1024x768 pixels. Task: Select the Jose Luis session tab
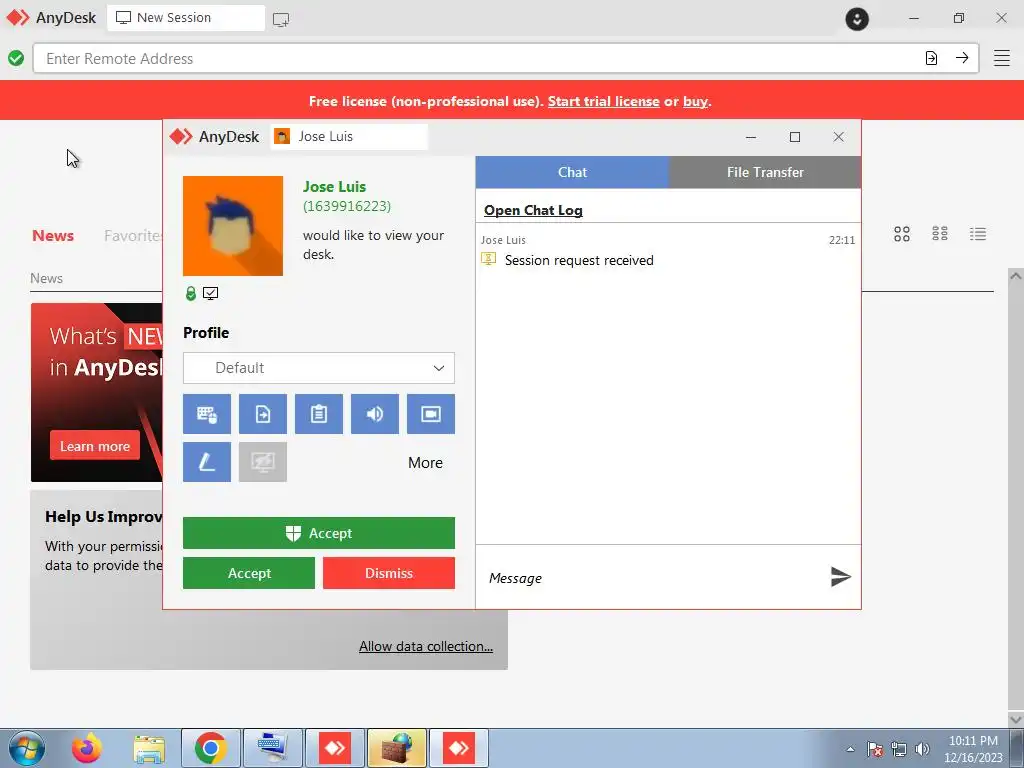click(x=349, y=136)
